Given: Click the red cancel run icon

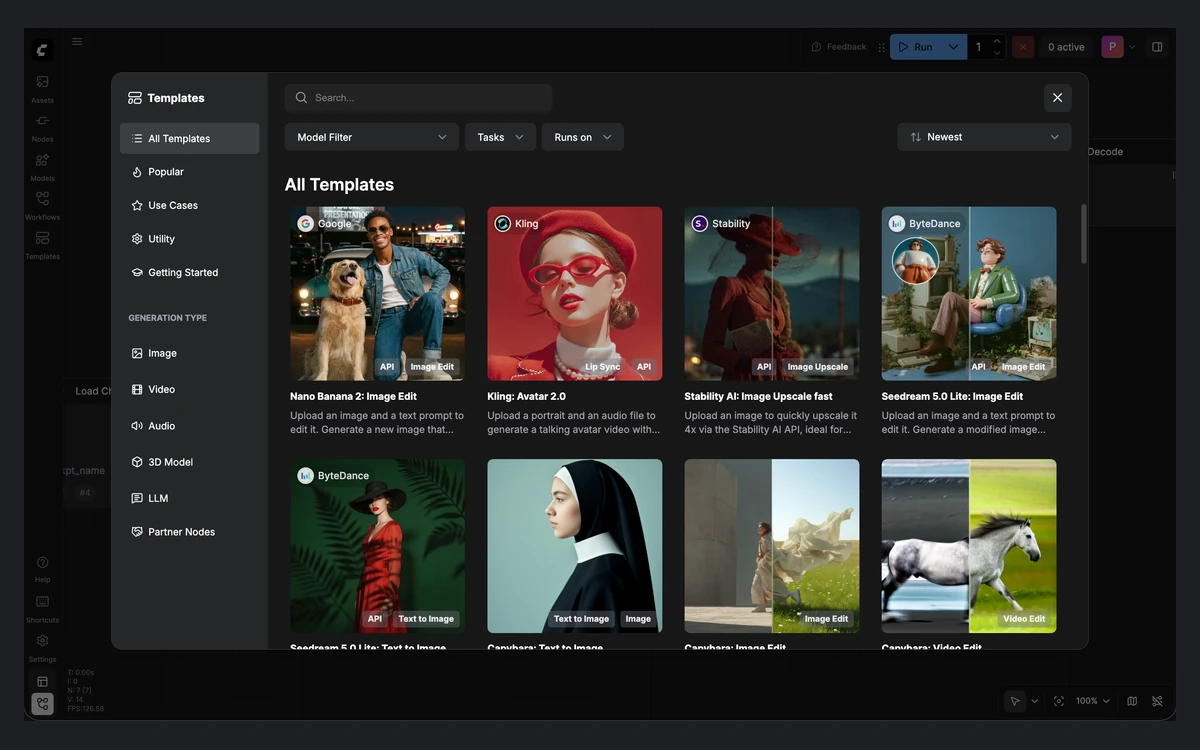Looking at the screenshot, I should 1023,47.
